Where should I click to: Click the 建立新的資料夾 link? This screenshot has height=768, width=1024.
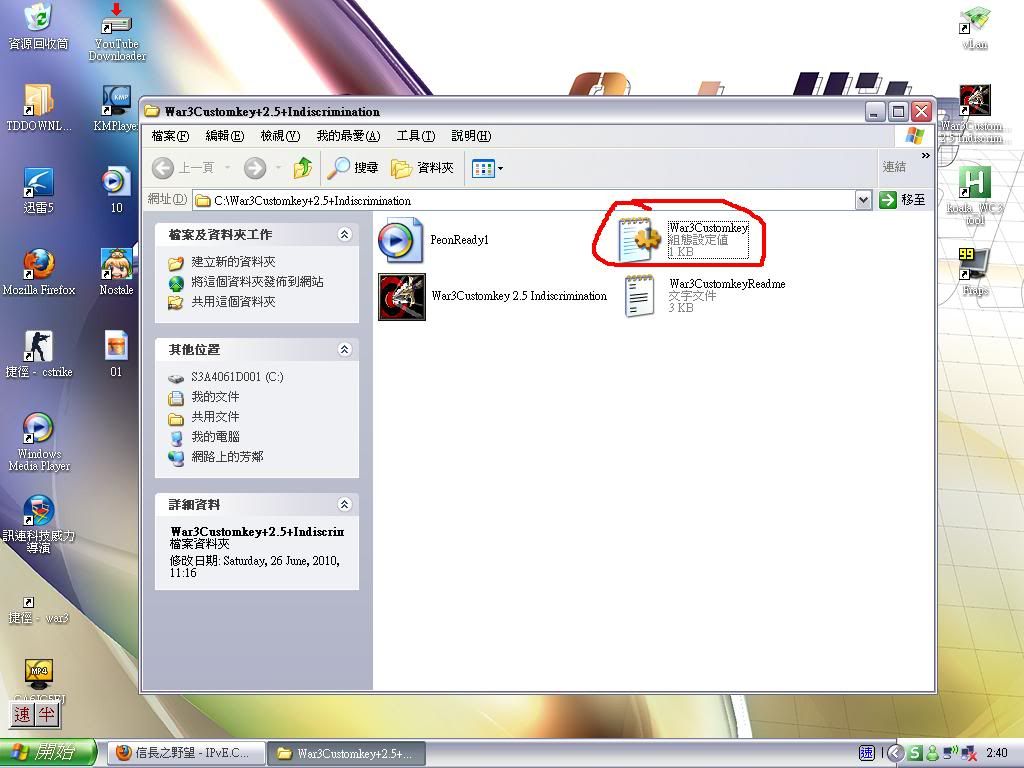pyautogui.click(x=233, y=262)
